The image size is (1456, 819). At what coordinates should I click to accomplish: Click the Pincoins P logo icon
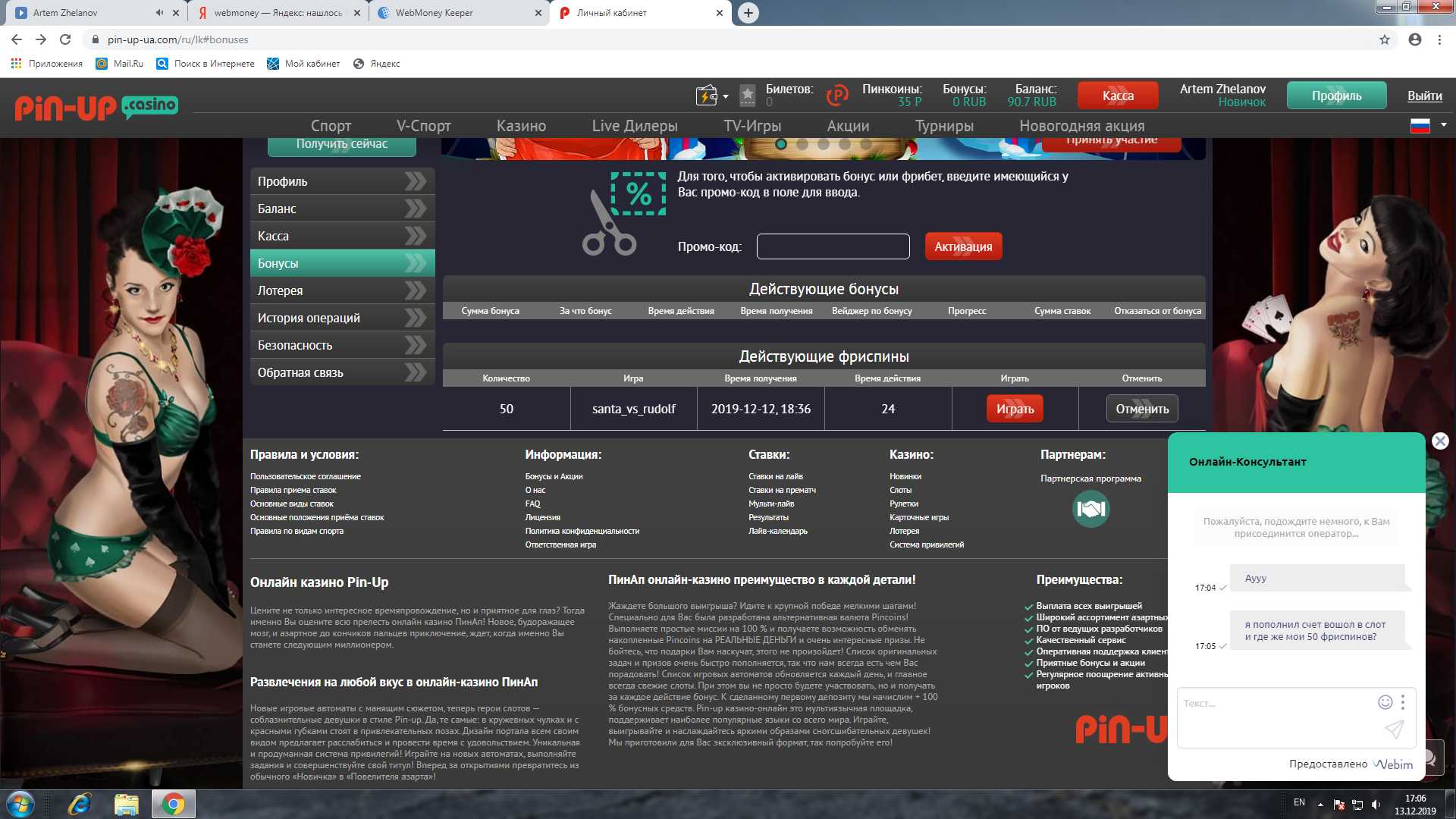pyautogui.click(x=837, y=96)
